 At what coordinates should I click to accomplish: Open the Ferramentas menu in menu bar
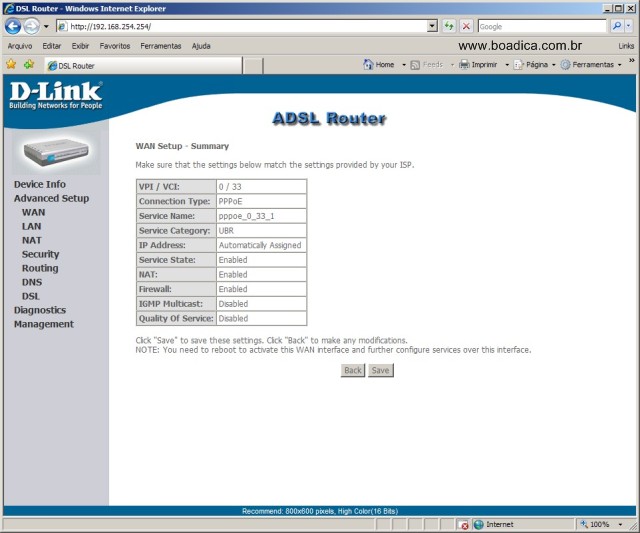161,46
